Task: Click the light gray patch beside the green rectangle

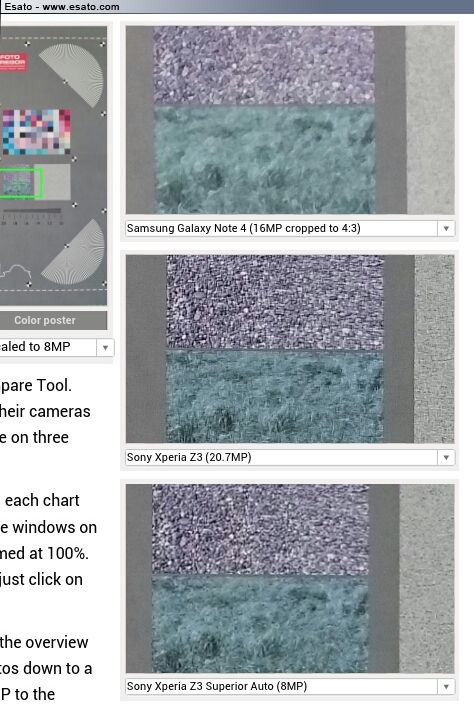Action: tap(56, 182)
